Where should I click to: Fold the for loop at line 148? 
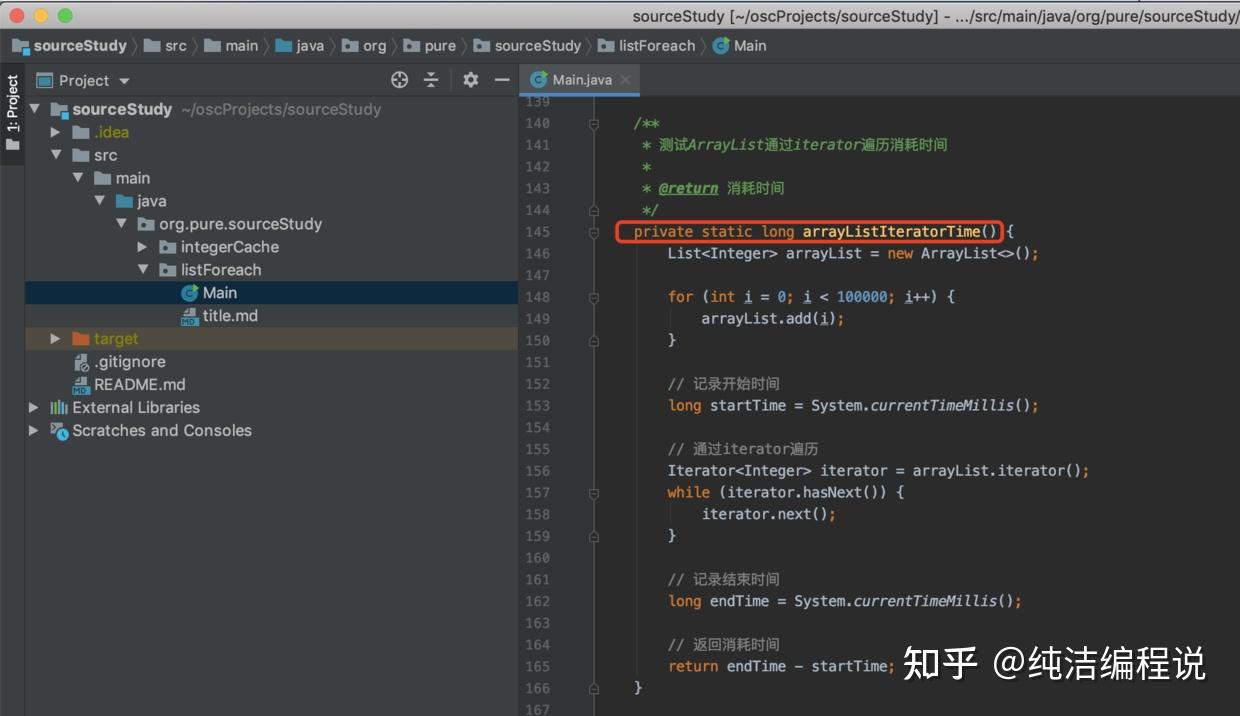pos(594,297)
